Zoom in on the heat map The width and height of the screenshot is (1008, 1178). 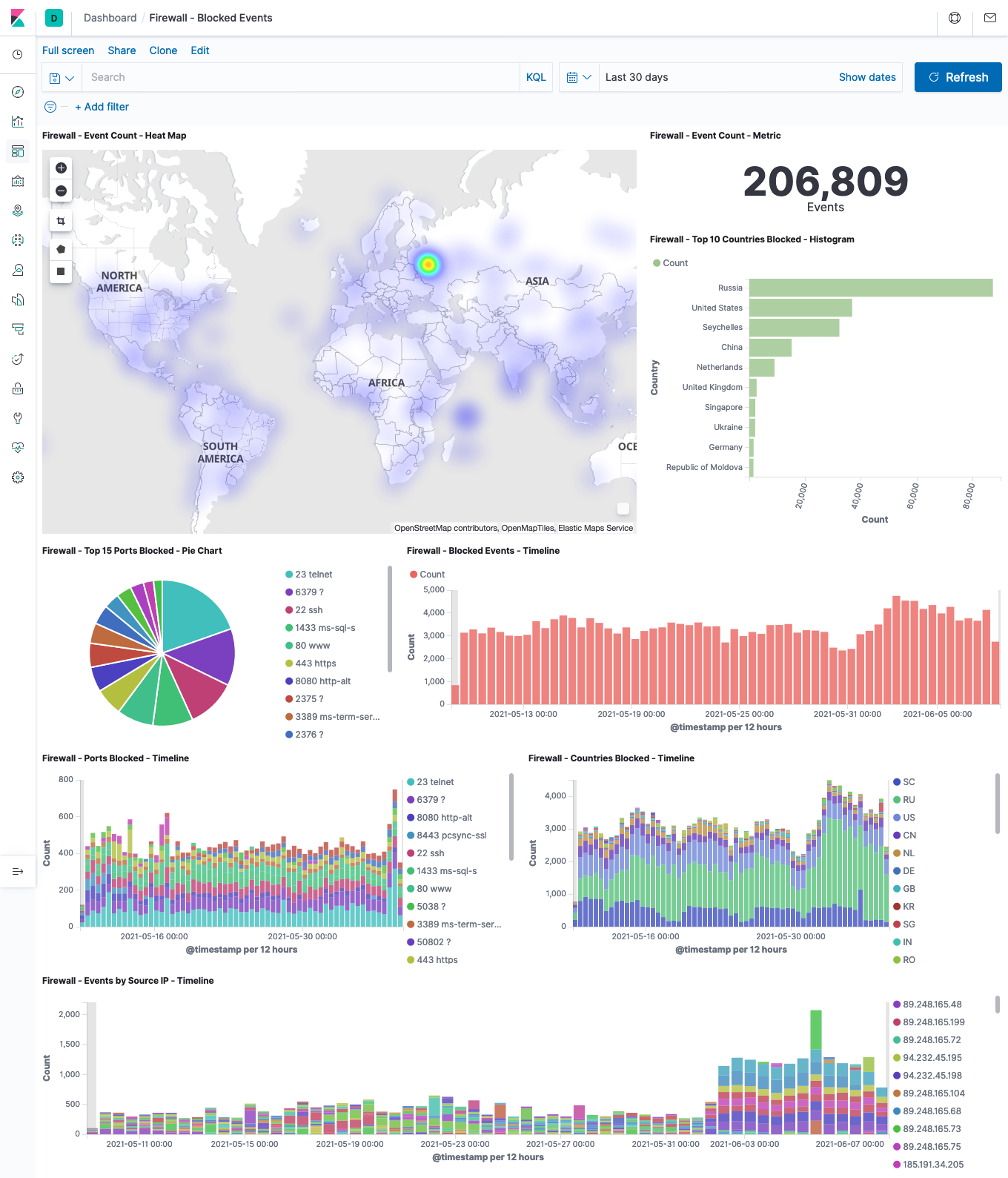[62, 168]
